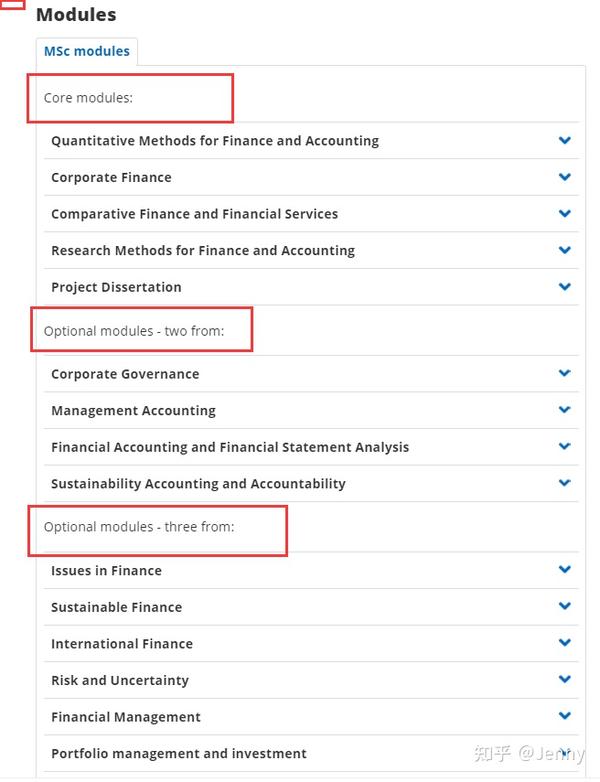The width and height of the screenshot is (600, 782).
Task: Click the Modules section heading
Action: [76, 14]
